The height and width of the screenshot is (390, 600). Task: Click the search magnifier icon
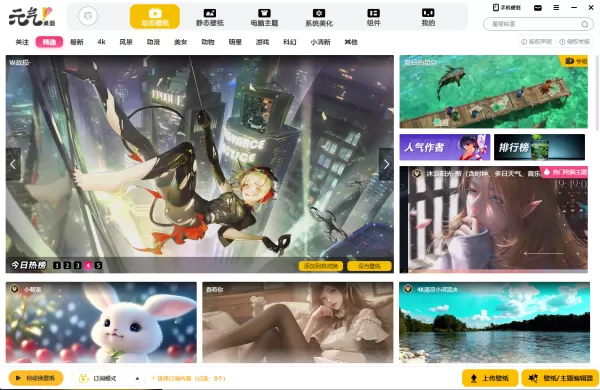click(585, 24)
